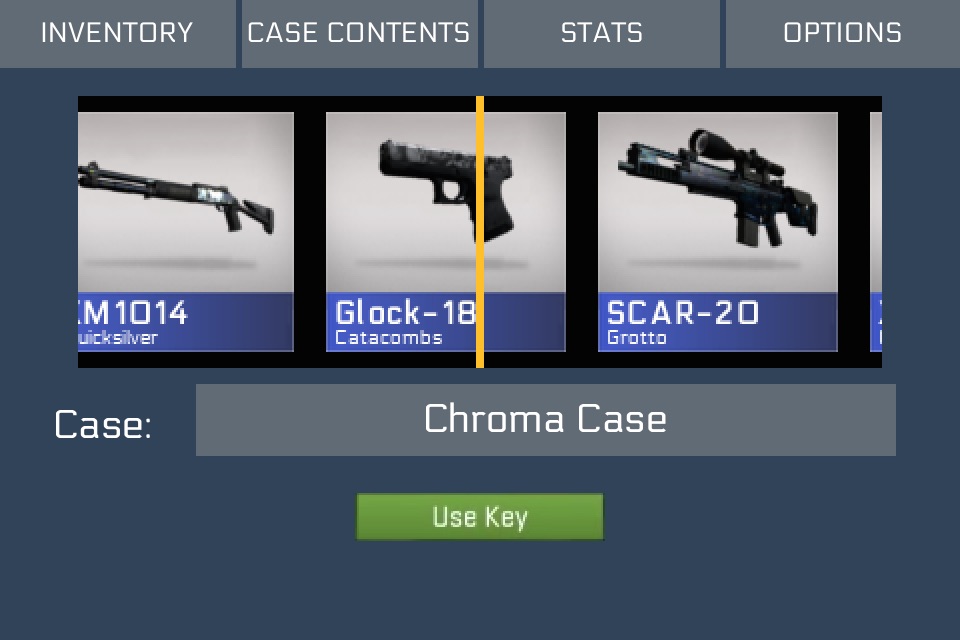This screenshot has height=640, width=960.
Task: Click the Case: label text
Action: click(102, 424)
